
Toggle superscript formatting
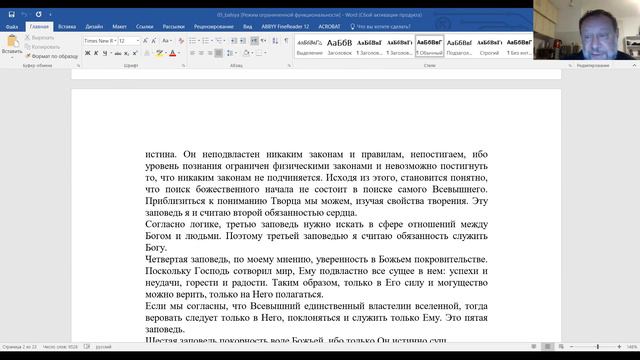135,53
